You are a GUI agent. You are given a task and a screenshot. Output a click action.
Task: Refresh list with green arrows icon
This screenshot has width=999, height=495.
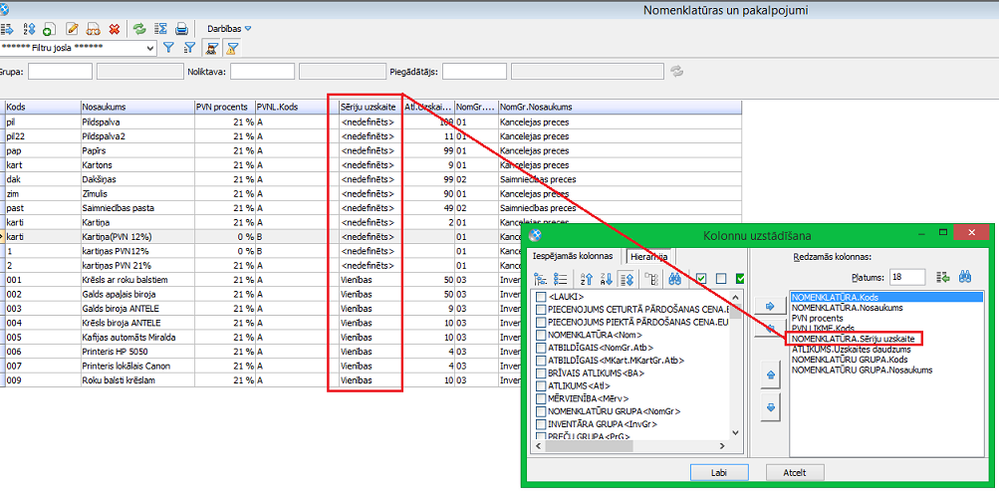[x=139, y=29]
